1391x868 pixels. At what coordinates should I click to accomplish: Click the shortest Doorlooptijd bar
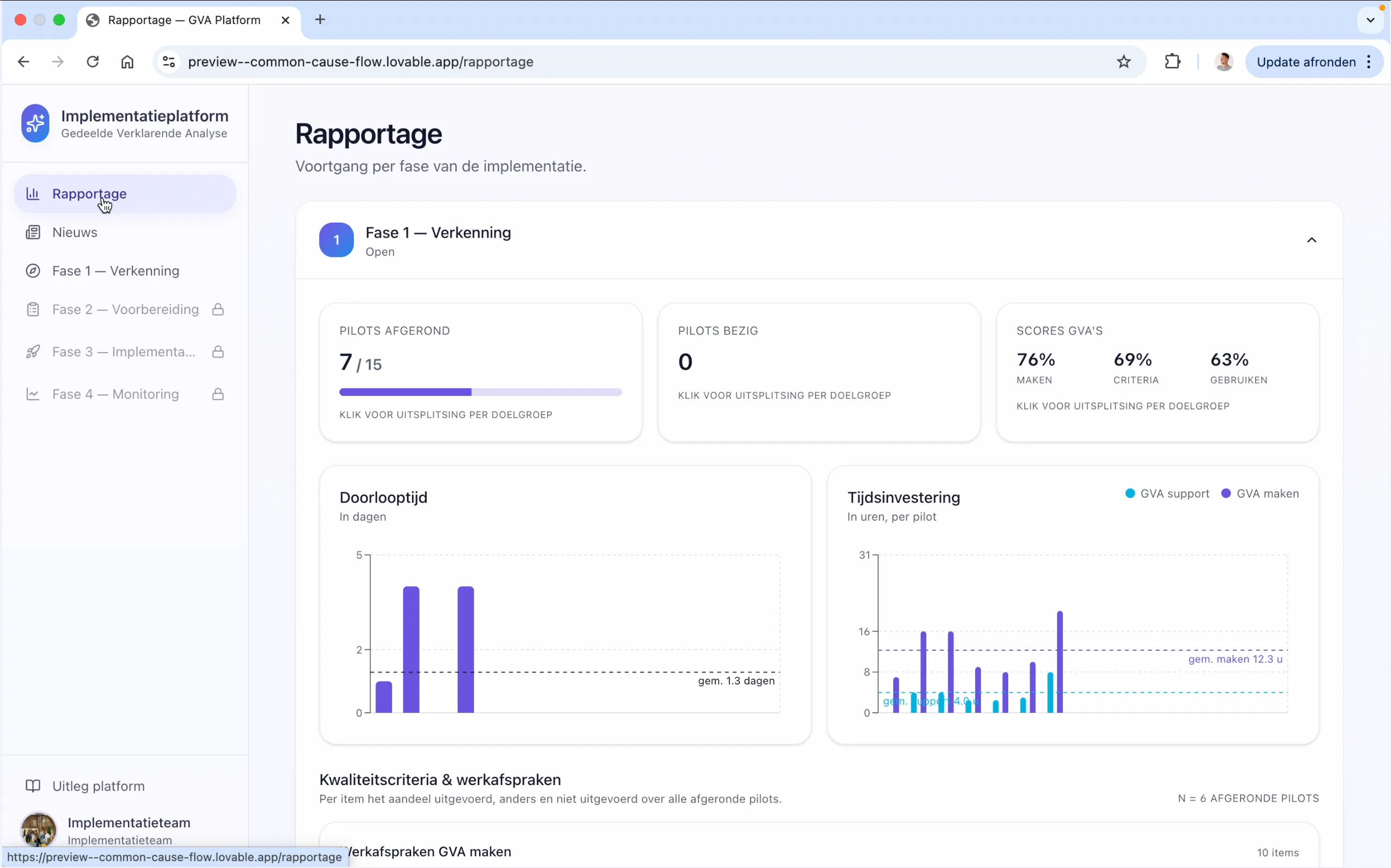pyautogui.click(x=384, y=697)
